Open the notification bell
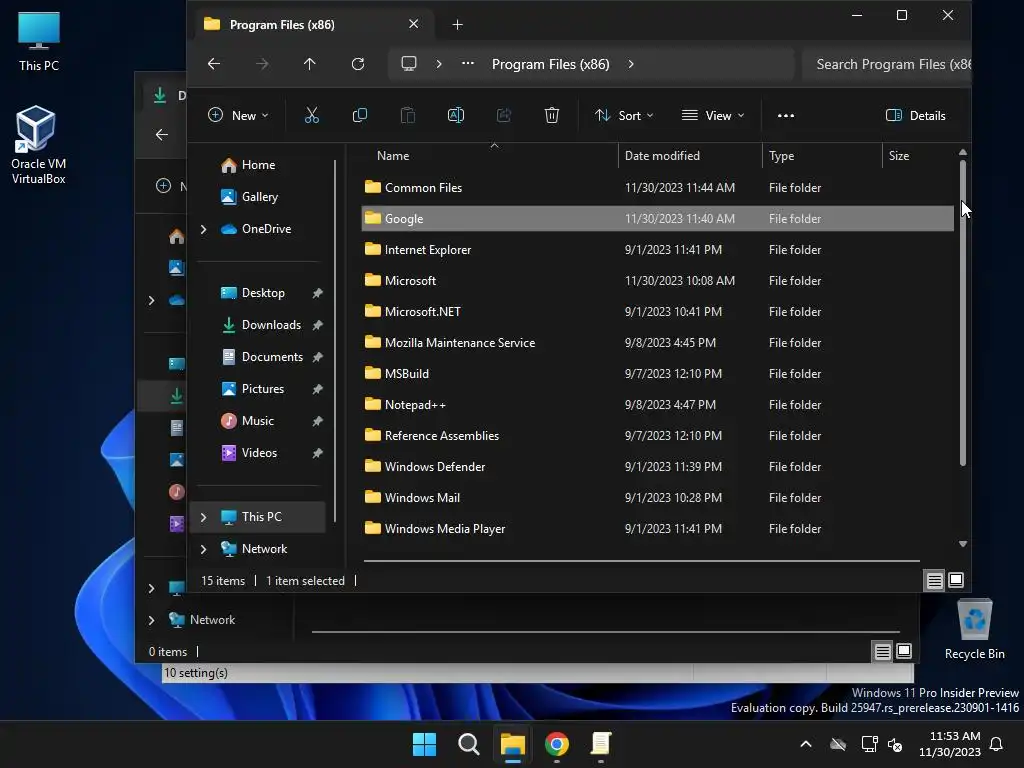This screenshot has width=1024, height=768. coord(997,744)
